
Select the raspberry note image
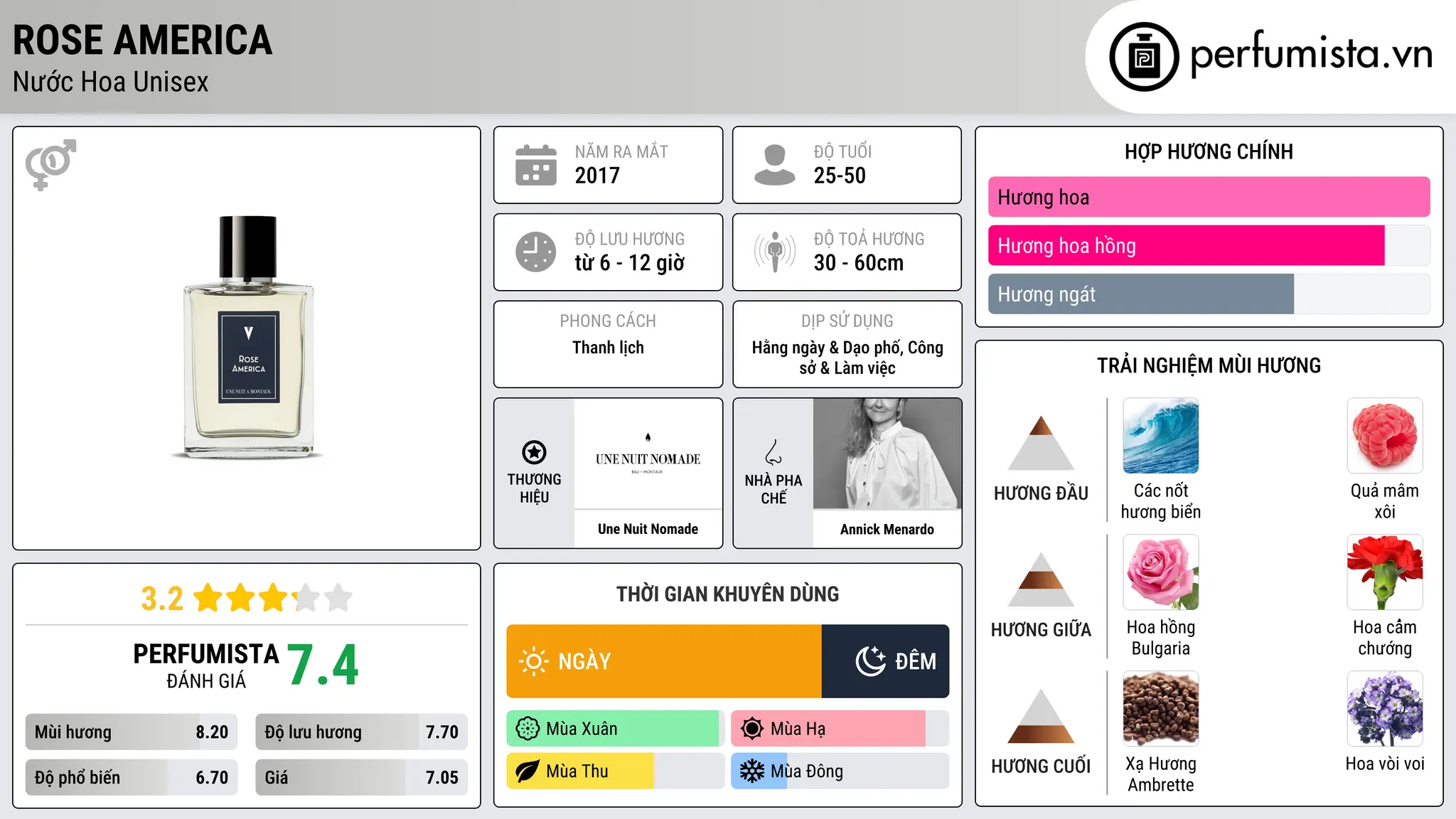coord(1385,436)
